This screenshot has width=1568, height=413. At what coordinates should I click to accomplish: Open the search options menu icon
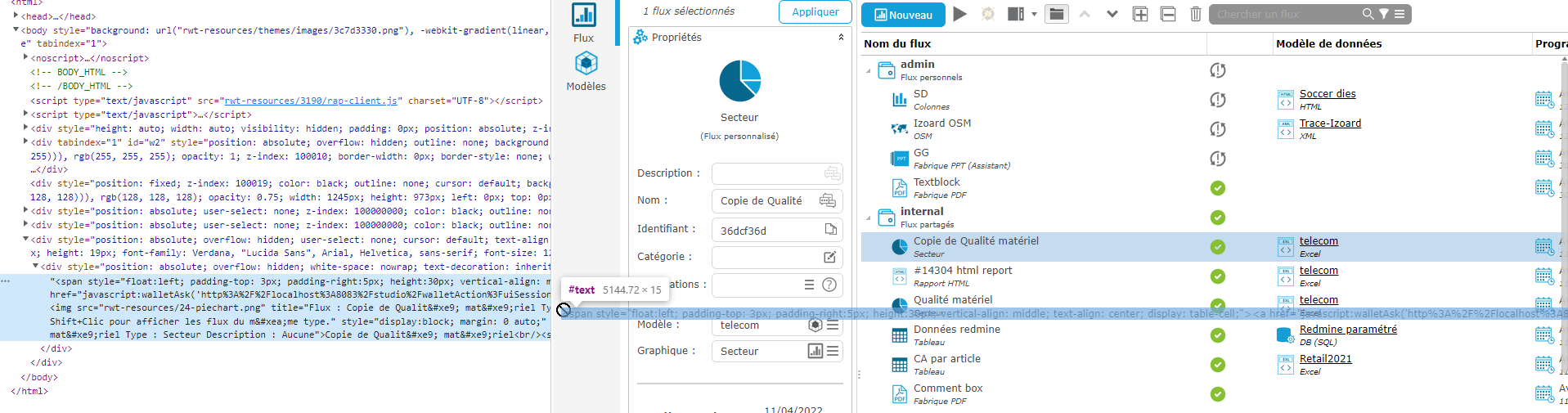(1400, 14)
